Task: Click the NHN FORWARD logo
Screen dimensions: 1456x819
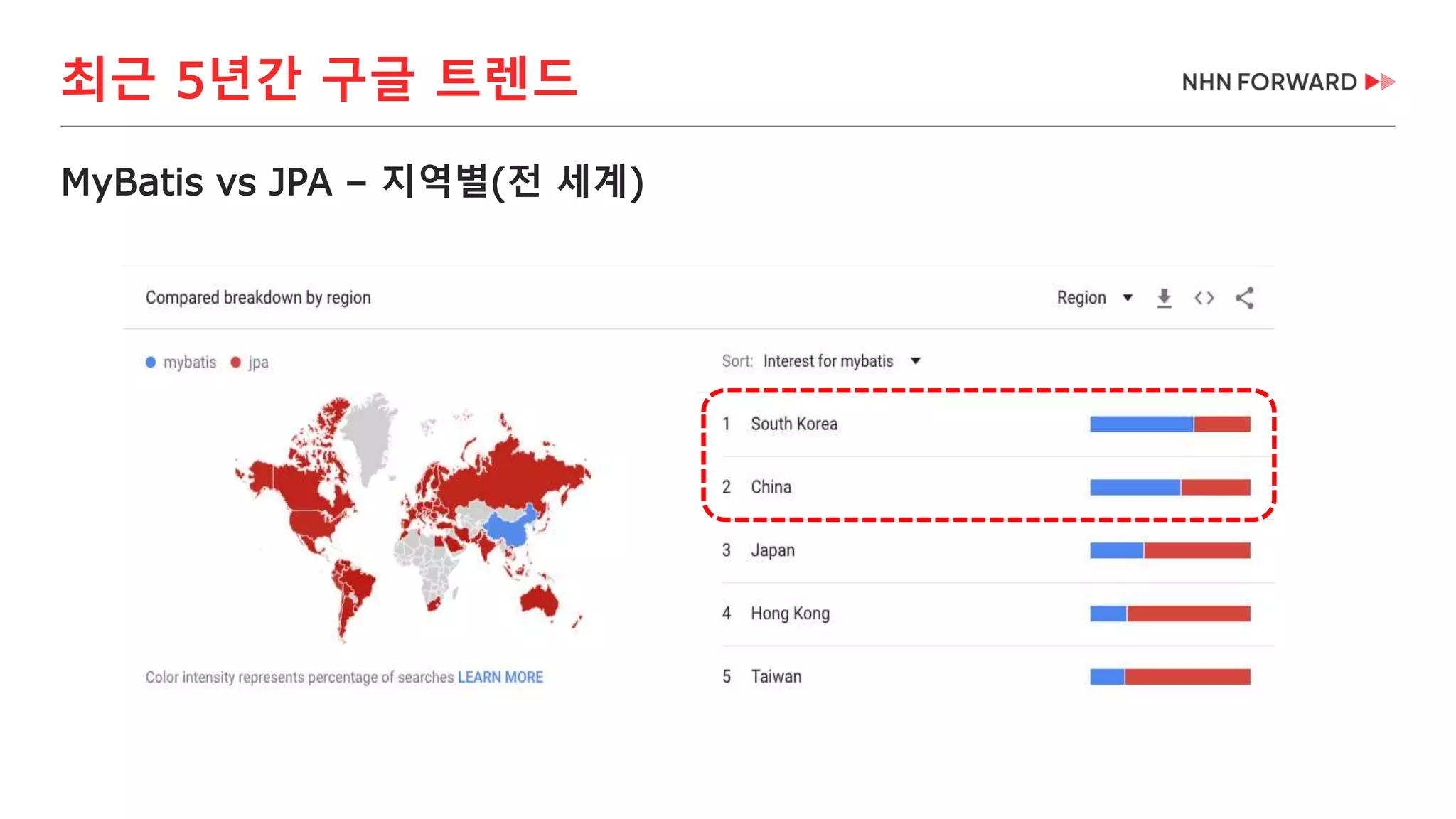Action: click(1288, 82)
